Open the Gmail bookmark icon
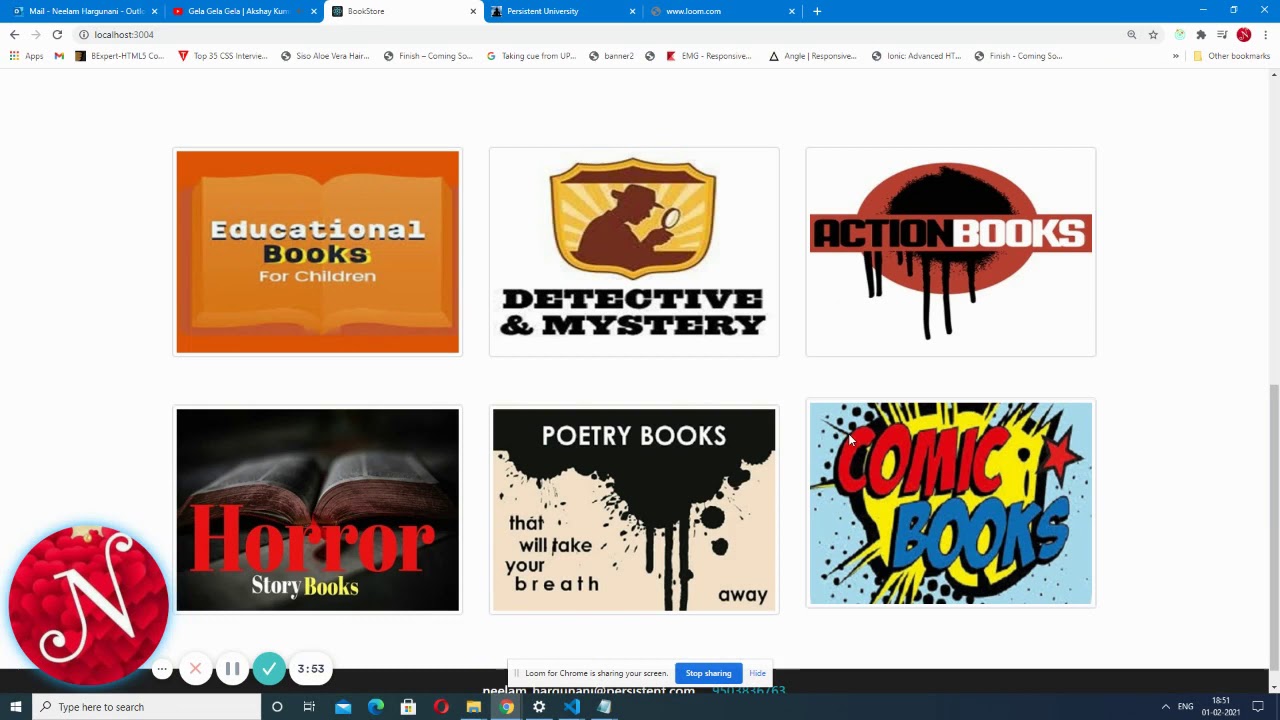This screenshot has height=720, width=1280. click(59, 56)
